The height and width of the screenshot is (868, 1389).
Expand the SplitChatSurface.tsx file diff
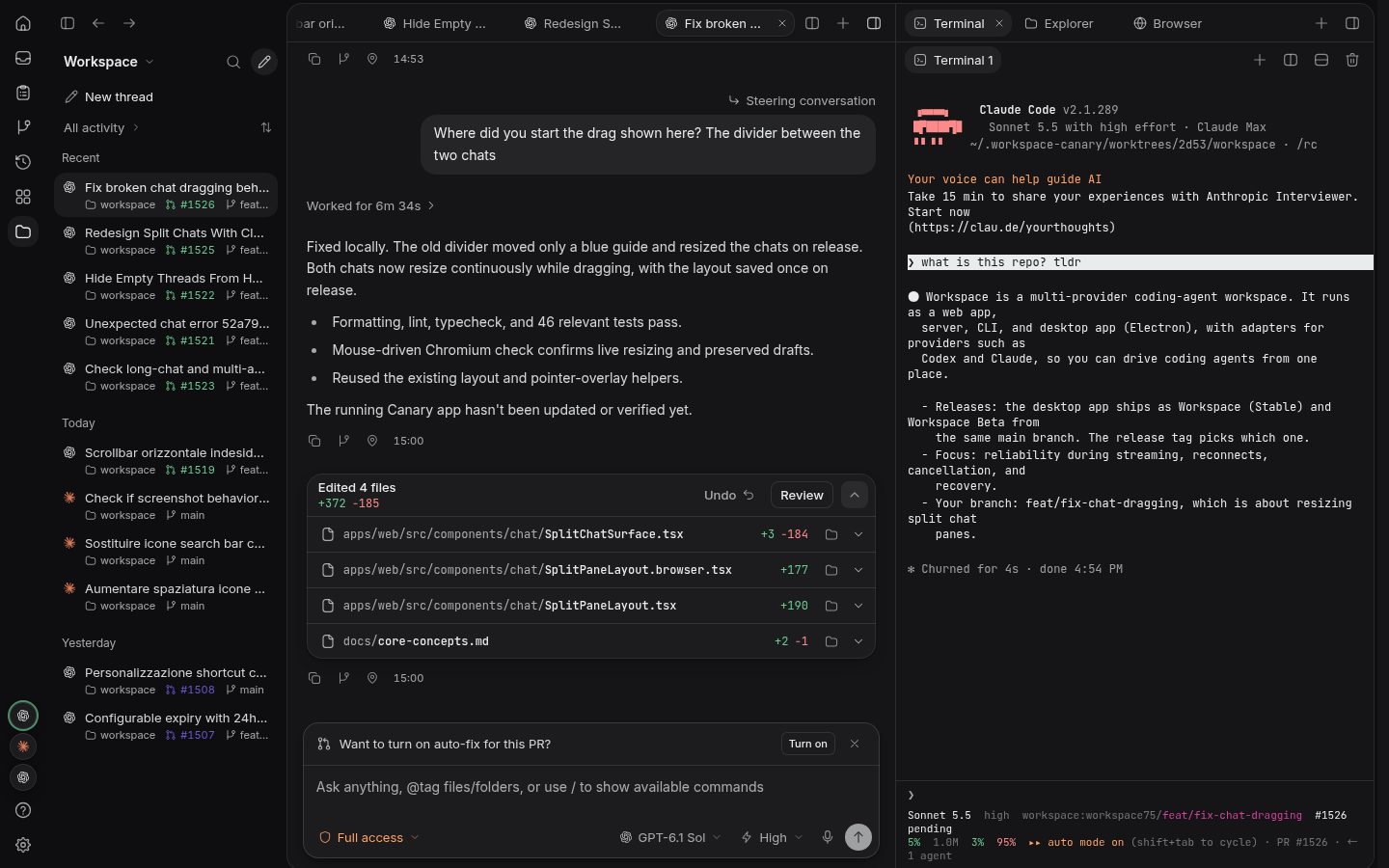(x=858, y=534)
